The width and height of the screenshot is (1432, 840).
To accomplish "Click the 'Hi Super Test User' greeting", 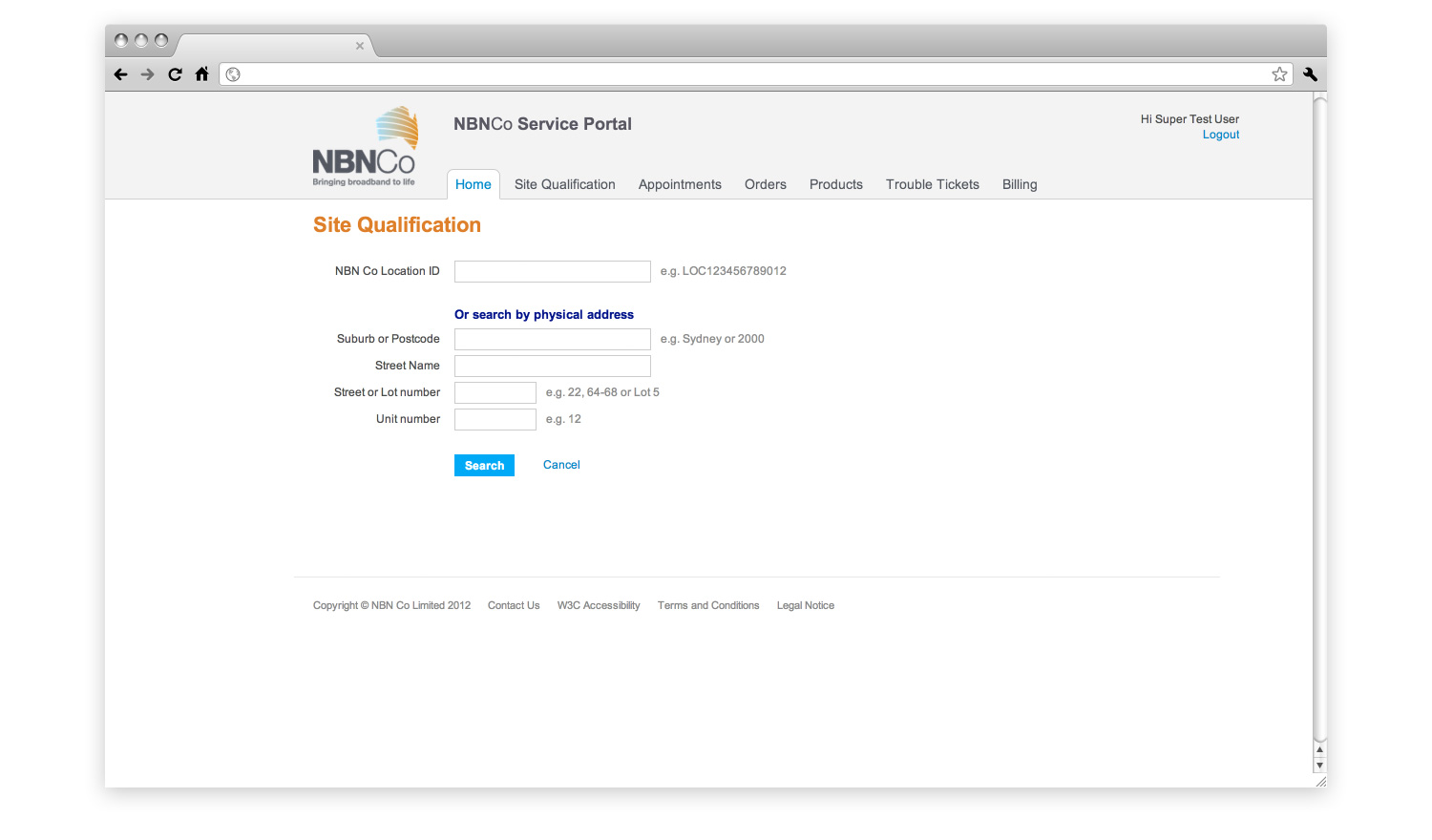I will 1190,119.
